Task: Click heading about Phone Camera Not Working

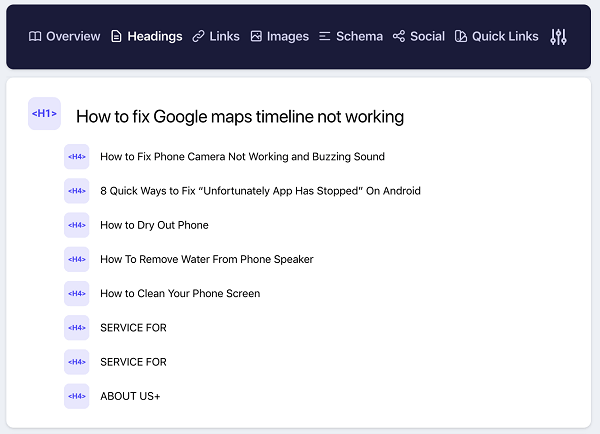Action: click(242, 157)
